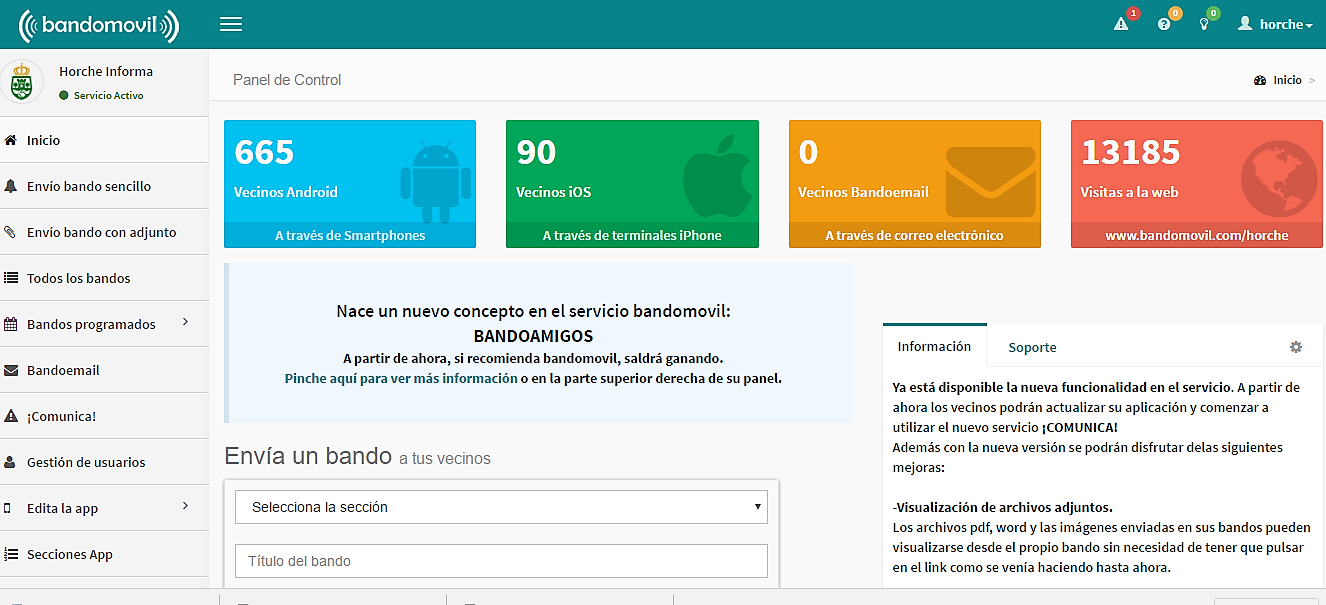Viewport: 1326px width, 605px height.
Task: Click the 90 Vecinos iOS count
Action: (536, 152)
